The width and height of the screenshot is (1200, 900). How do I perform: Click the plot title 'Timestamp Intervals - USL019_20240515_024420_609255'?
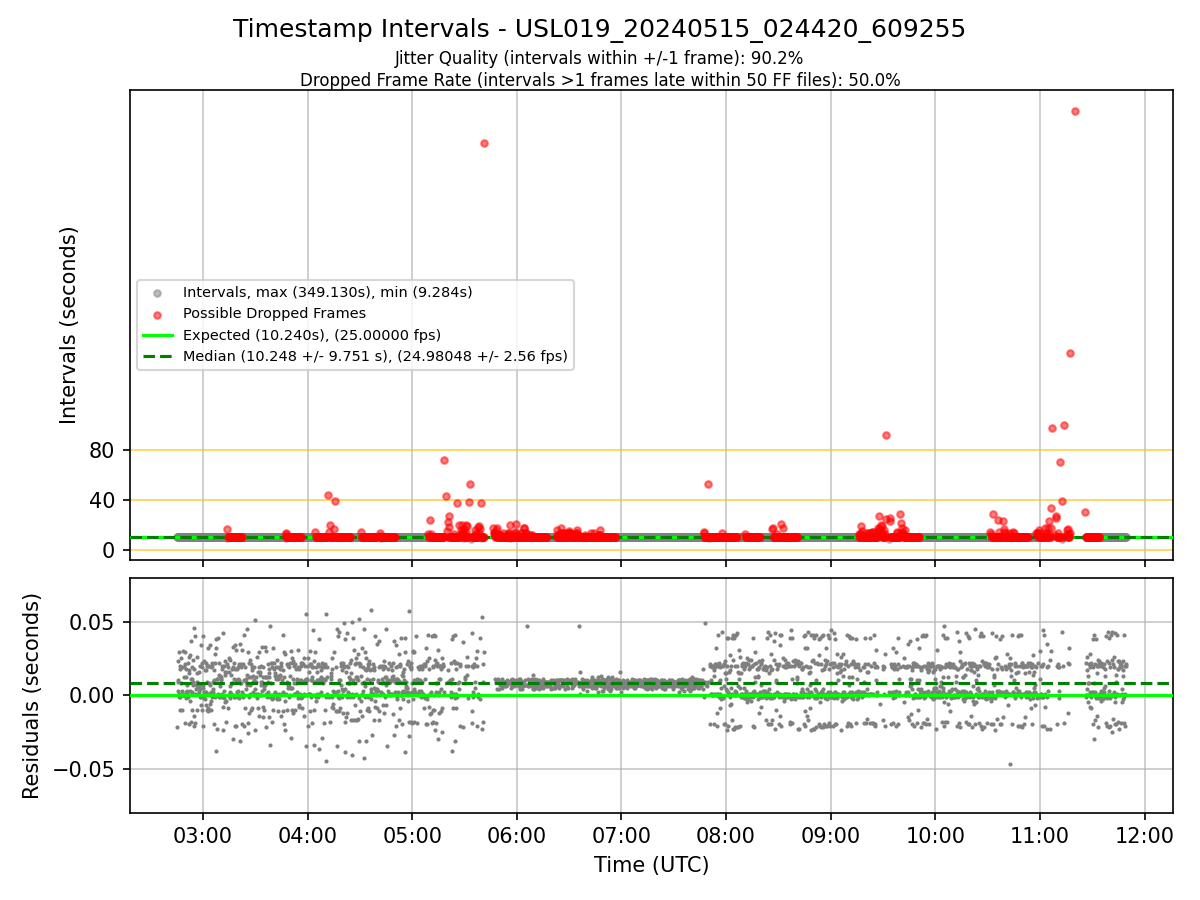[x=600, y=29]
